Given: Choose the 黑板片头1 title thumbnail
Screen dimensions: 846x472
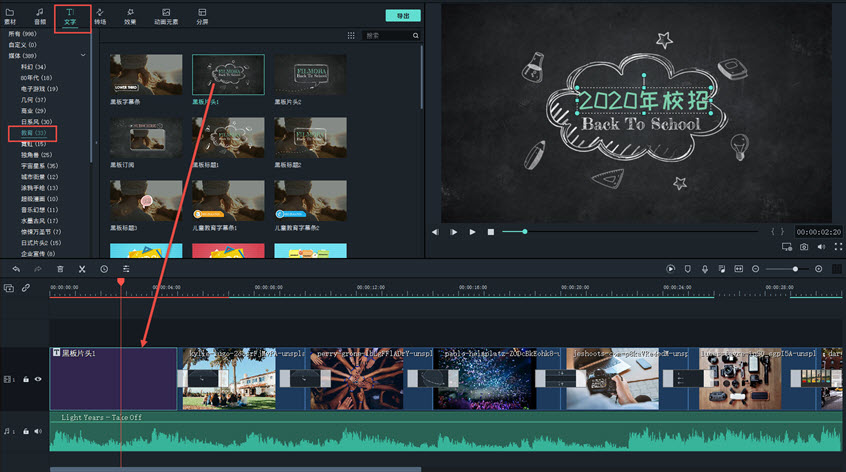Looking at the screenshot, I should coord(228,74).
